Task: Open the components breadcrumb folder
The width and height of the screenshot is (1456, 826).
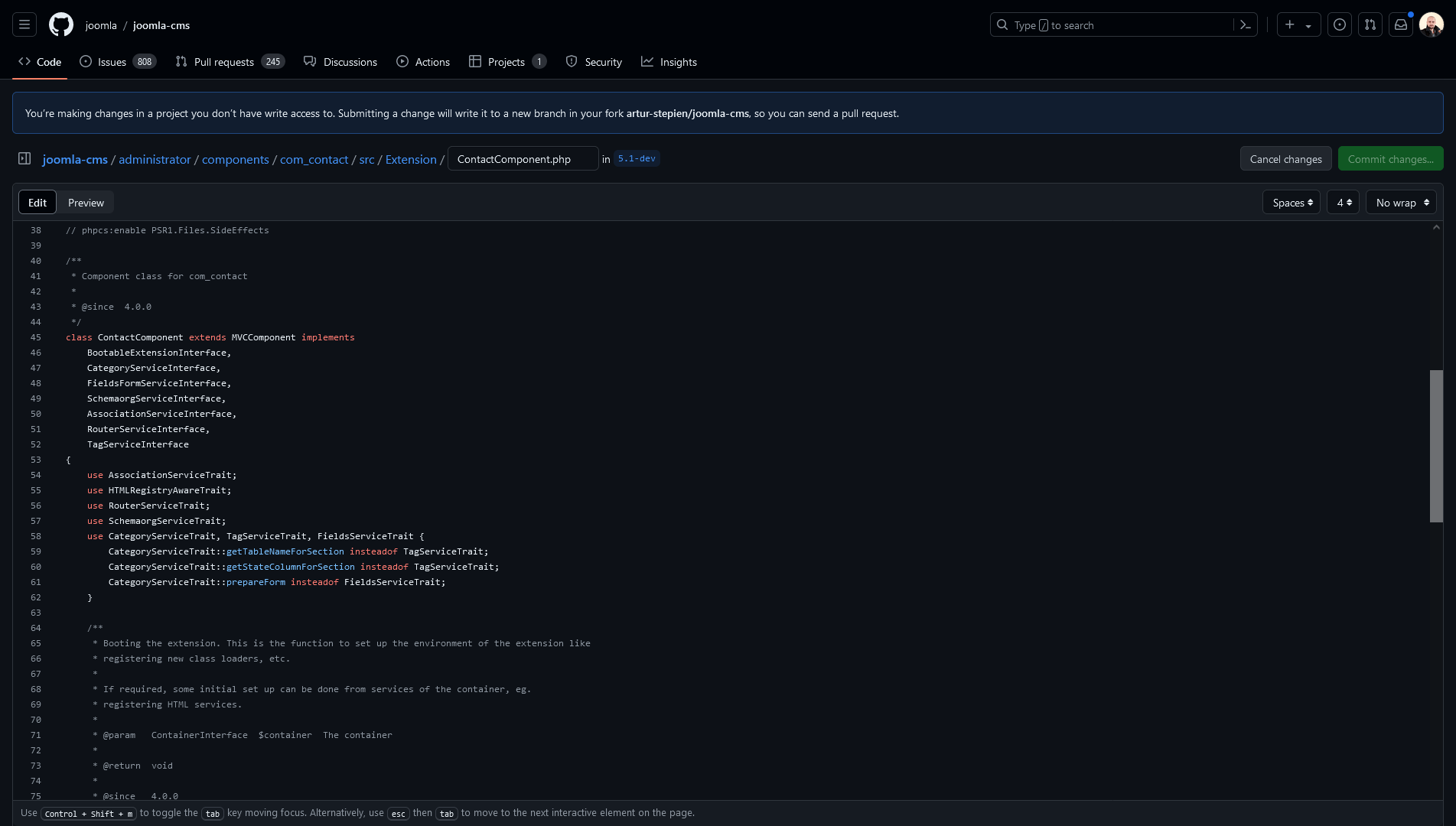Action: (x=236, y=159)
